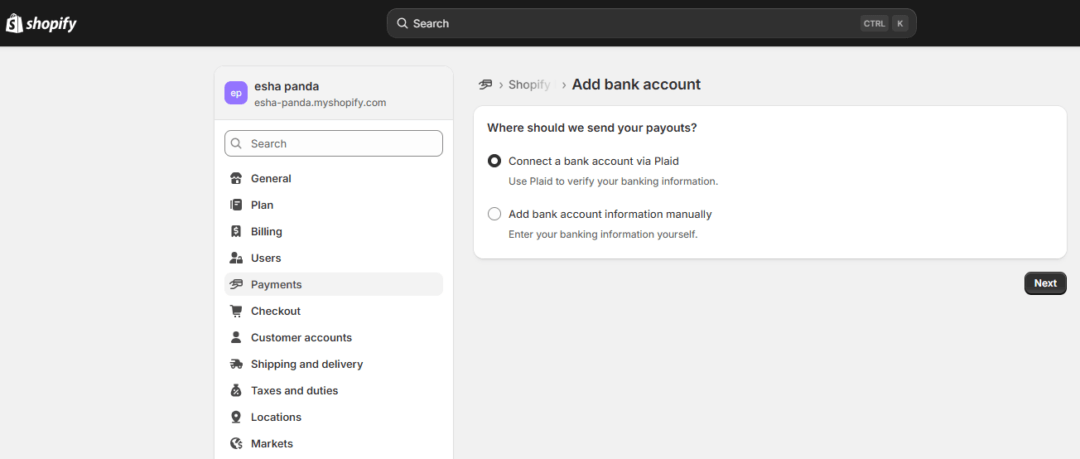Click the Customer accounts person icon
The width and height of the screenshot is (1080, 459).
pos(236,338)
